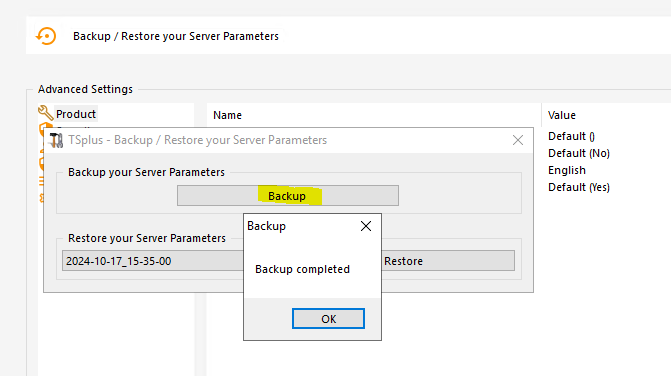Select the row with value Default ()

pos(571,136)
